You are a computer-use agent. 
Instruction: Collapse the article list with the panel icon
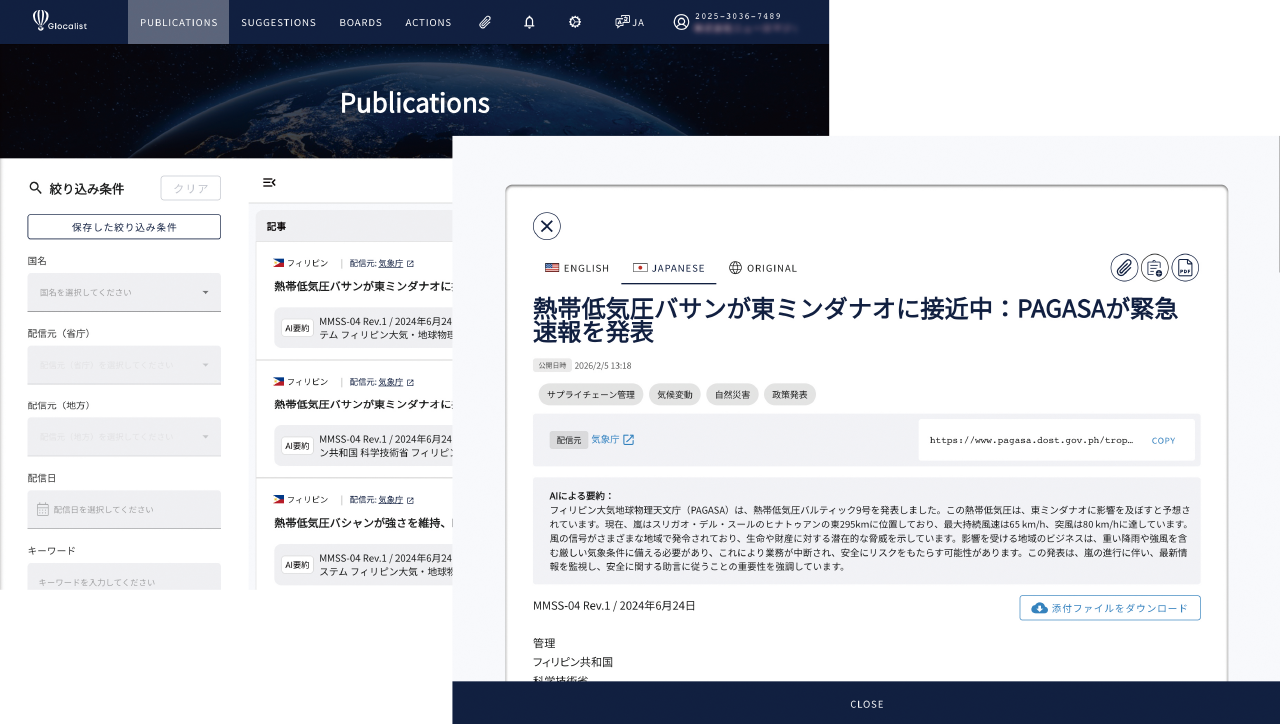click(268, 182)
